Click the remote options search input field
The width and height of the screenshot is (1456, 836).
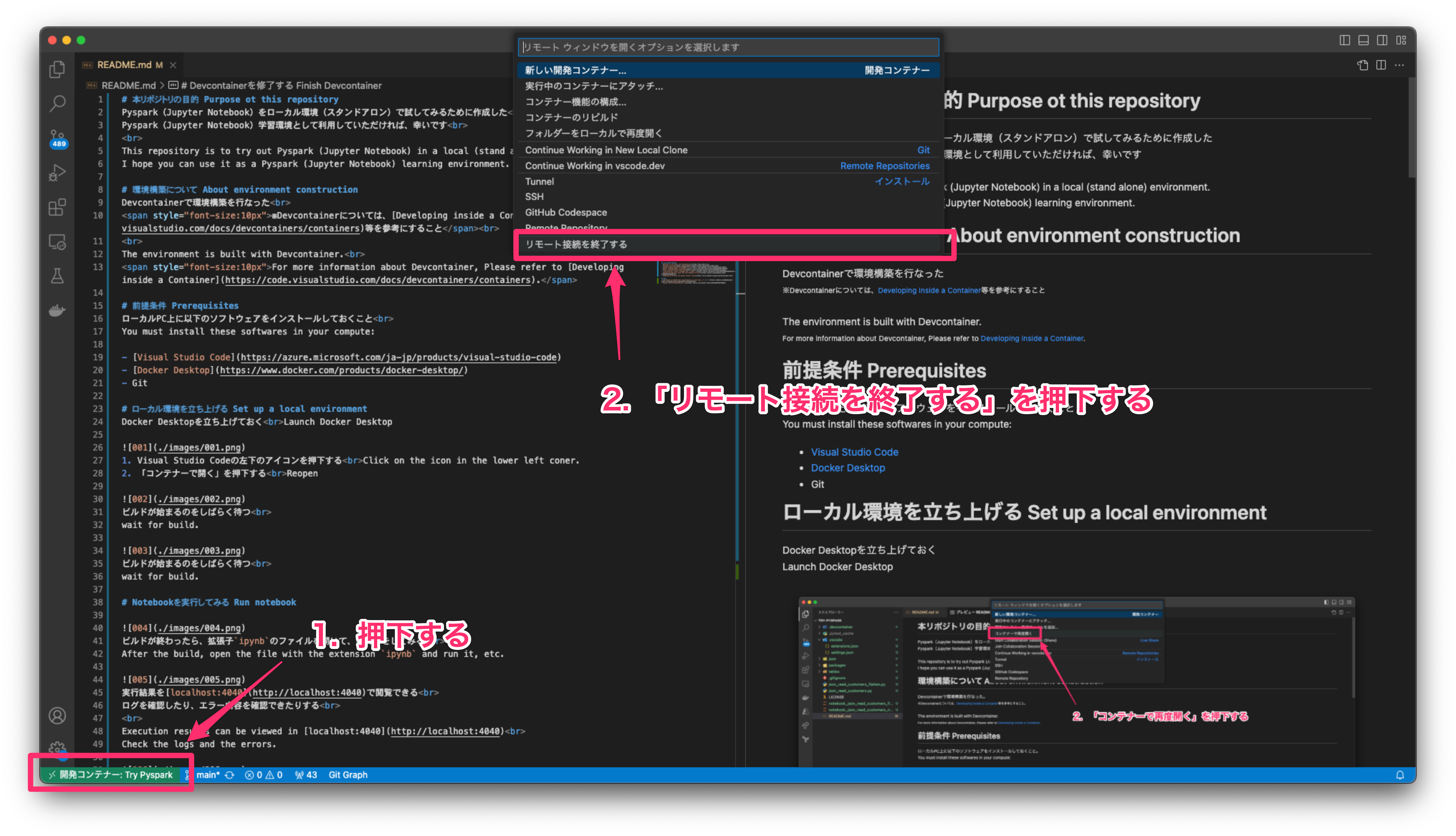tap(728, 47)
